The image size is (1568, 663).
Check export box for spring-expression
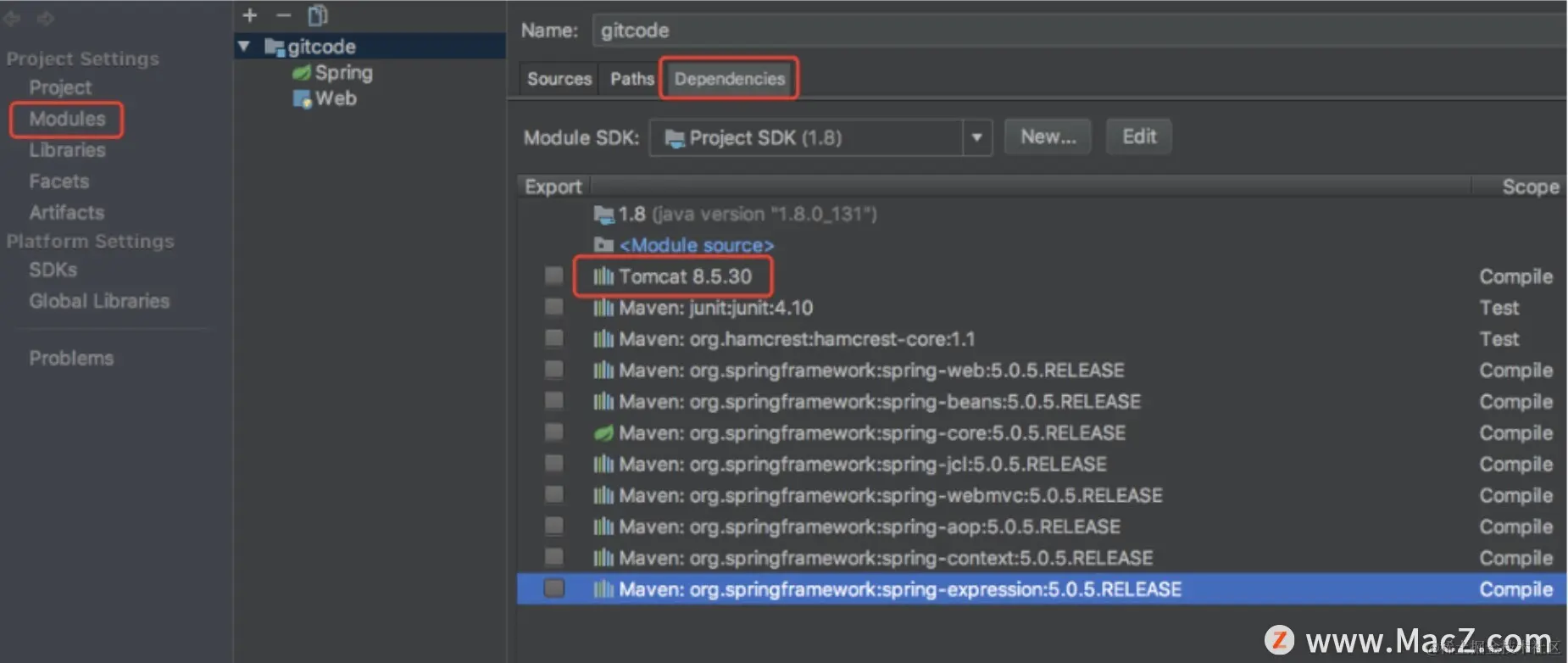[x=553, y=588]
